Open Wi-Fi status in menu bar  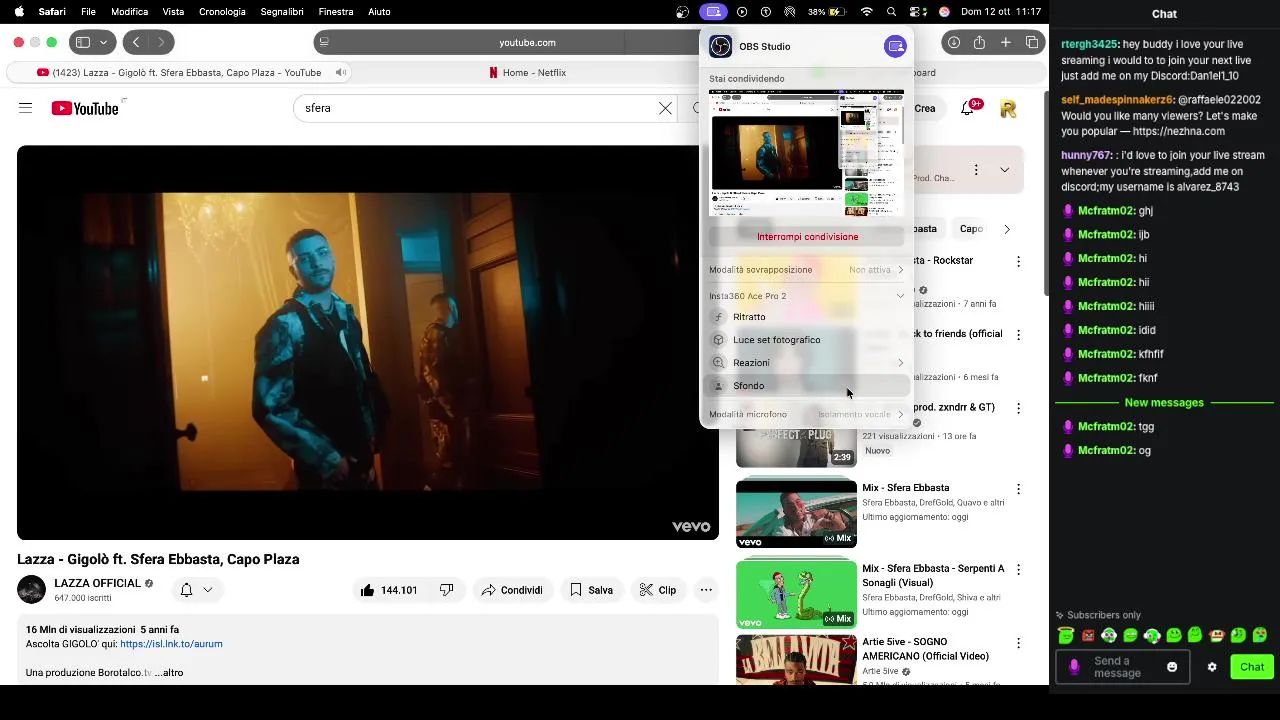pyautogui.click(x=867, y=12)
